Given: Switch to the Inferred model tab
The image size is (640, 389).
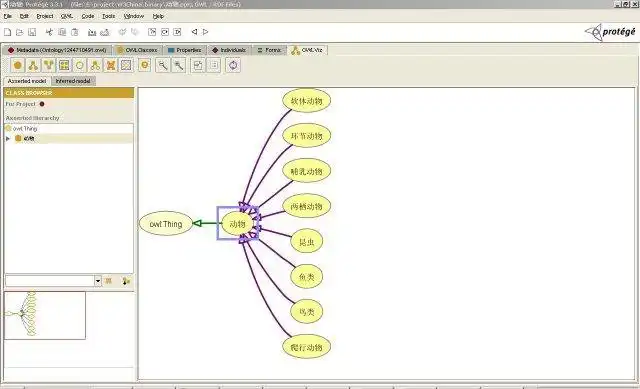Looking at the screenshot, I should click(x=73, y=81).
